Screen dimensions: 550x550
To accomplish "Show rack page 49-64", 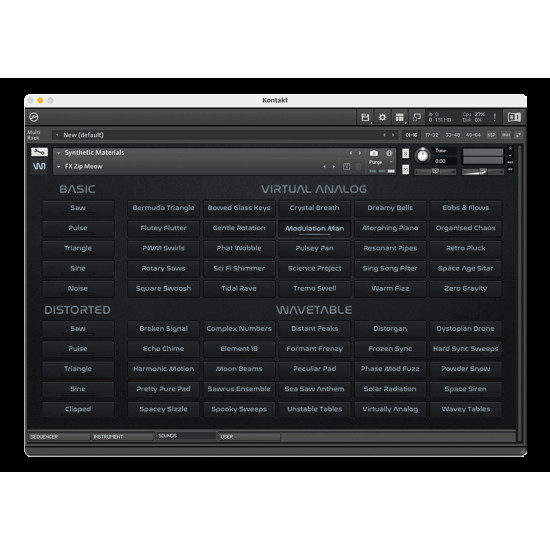I will pos(473,135).
